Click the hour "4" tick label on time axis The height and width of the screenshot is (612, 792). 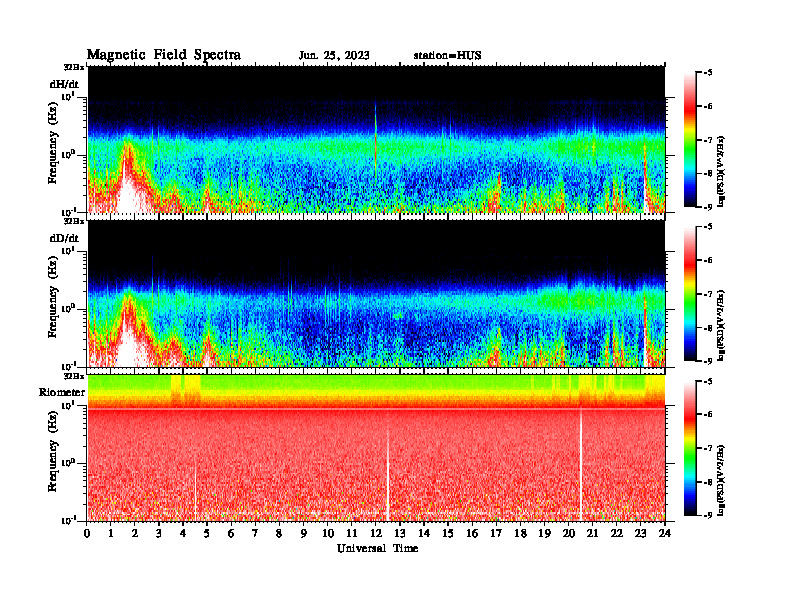click(x=183, y=534)
